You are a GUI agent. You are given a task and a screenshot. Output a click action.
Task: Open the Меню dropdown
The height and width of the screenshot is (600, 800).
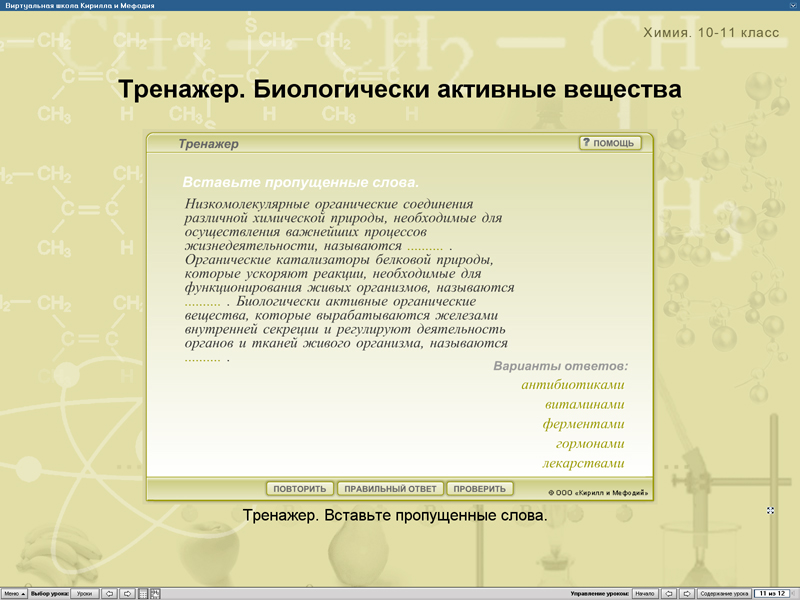(x=13, y=592)
